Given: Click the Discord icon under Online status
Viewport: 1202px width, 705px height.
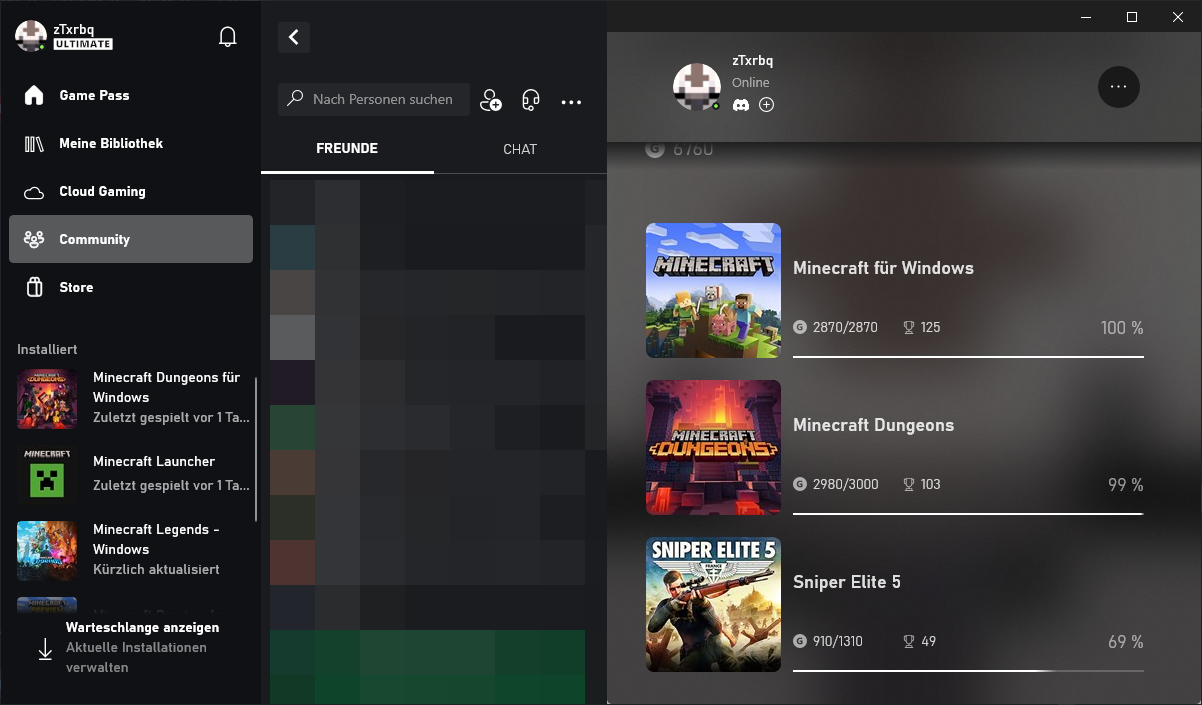Looking at the screenshot, I should pyautogui.click(x=740, y=104).
